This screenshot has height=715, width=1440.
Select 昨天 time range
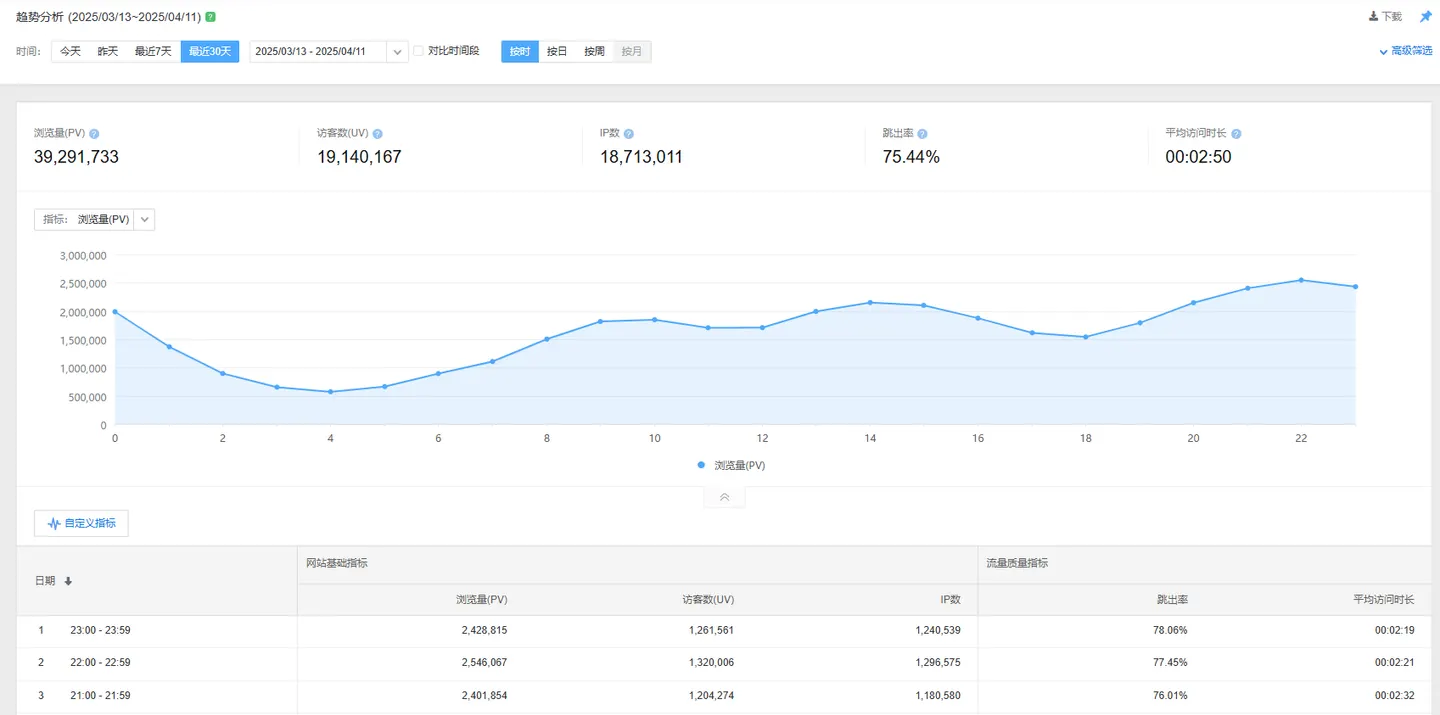coord(108,51)
